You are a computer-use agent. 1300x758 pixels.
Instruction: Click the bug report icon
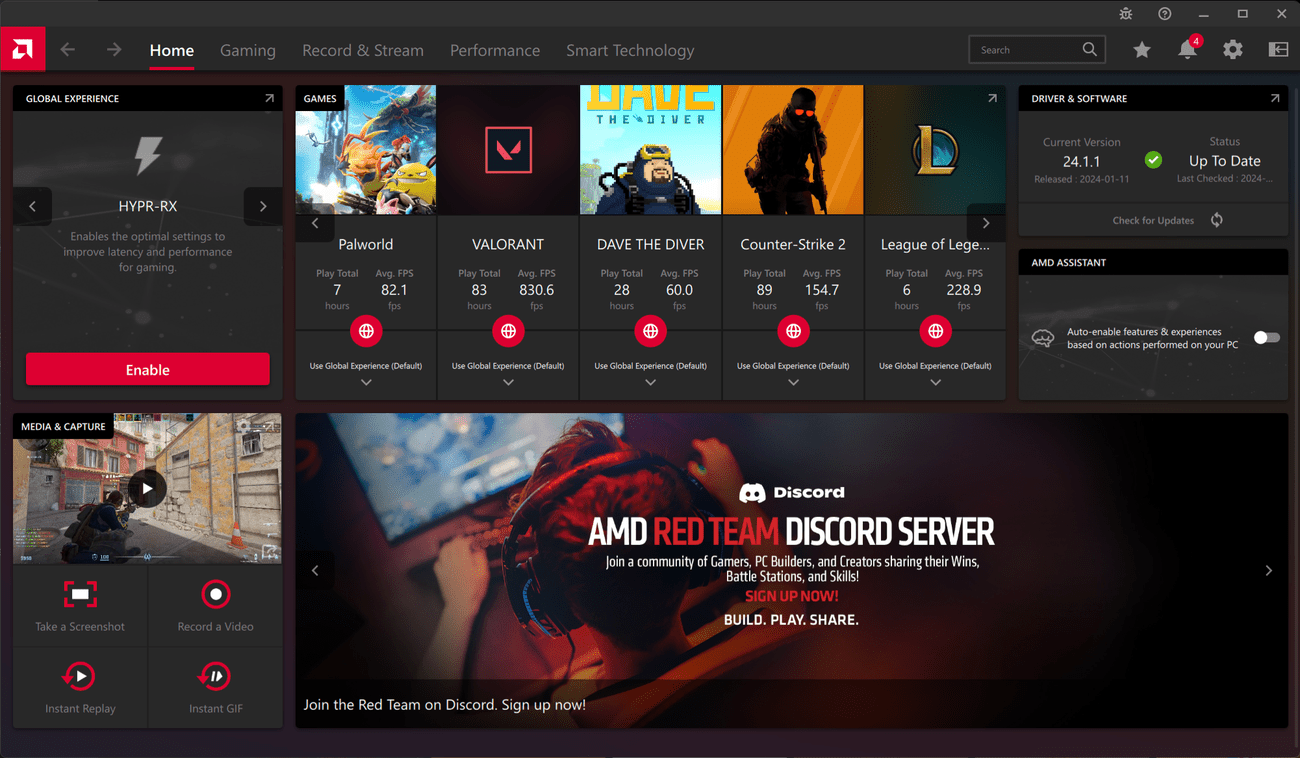1126,14
